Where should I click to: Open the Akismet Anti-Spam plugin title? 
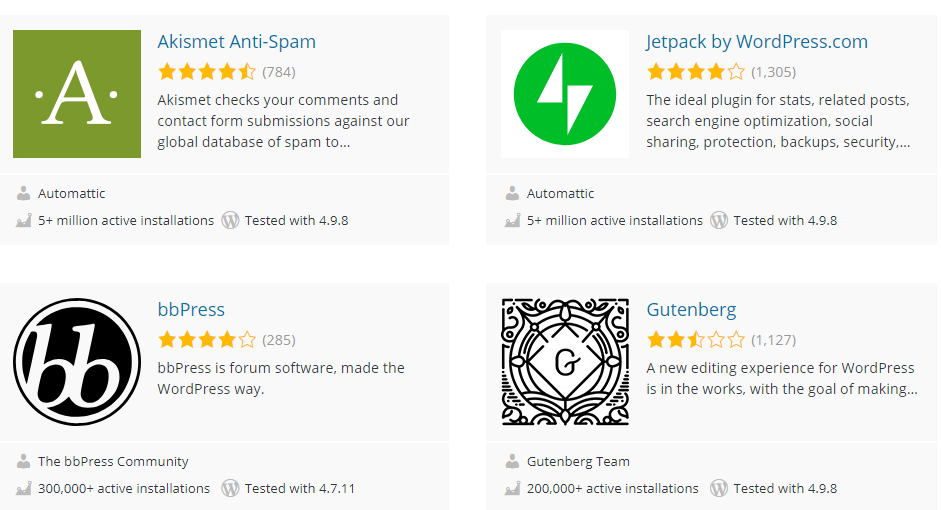tap(236, 41)
